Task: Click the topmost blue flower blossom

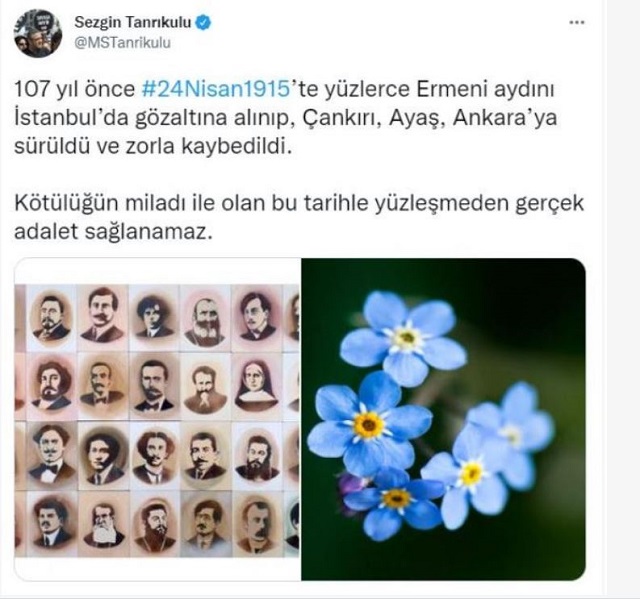Action: [x=403, y=339]
